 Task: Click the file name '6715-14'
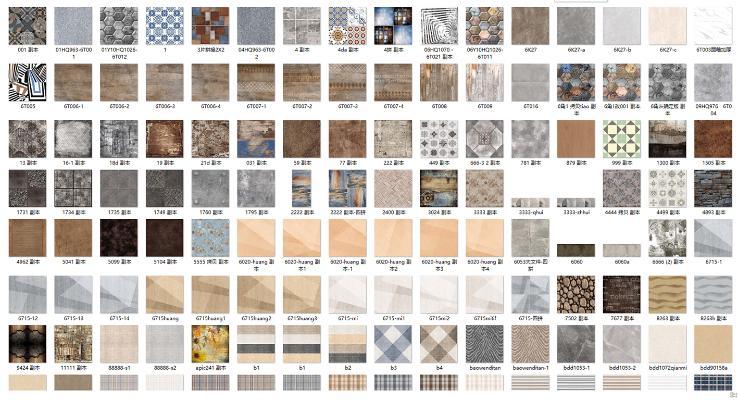point(119,319)
